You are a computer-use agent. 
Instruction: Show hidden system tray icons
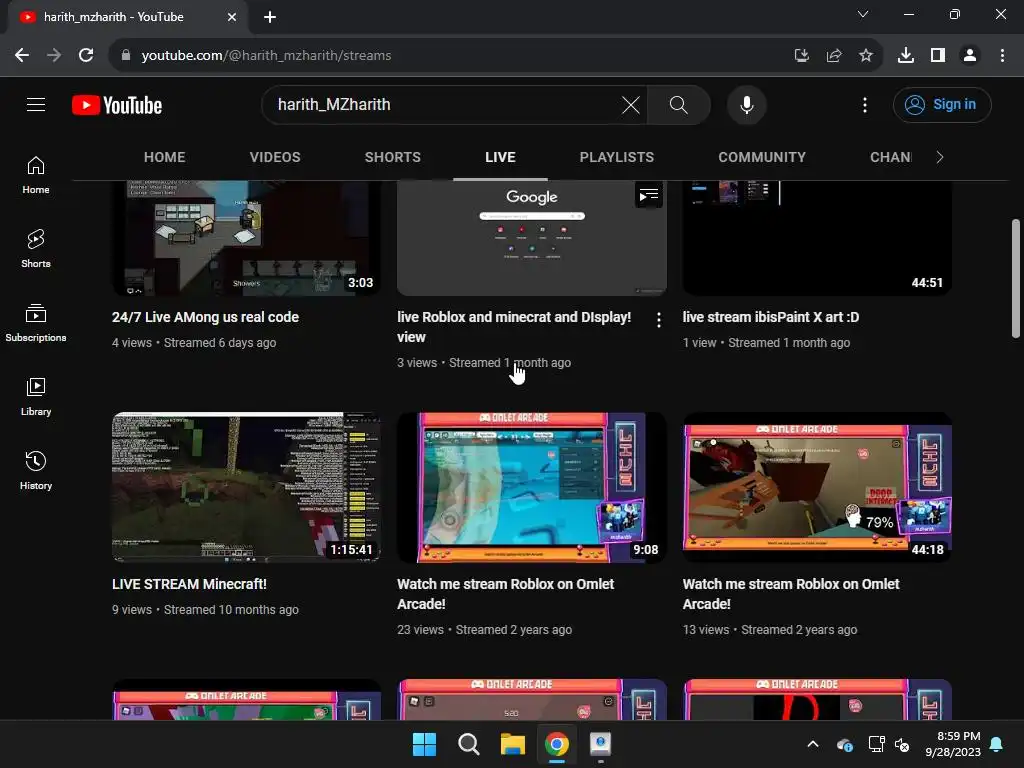813,744
